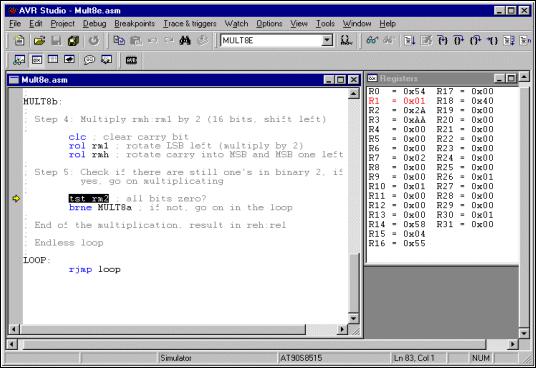
Task: Toggle the fourth view icon in second toolbar
Action: pyautogui.click(x=69, y=60)
